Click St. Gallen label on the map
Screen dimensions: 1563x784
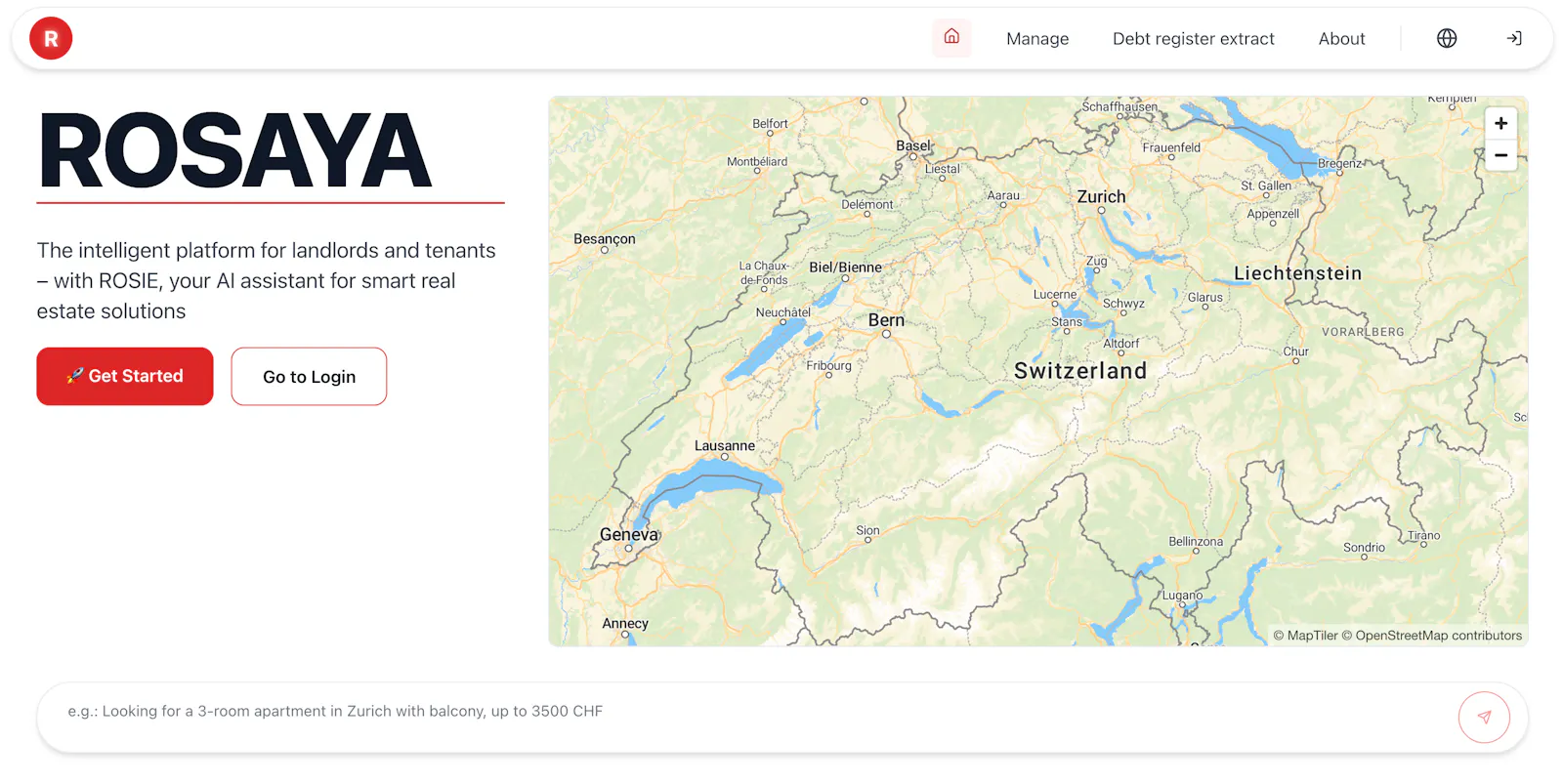[x=1266, y=186]
